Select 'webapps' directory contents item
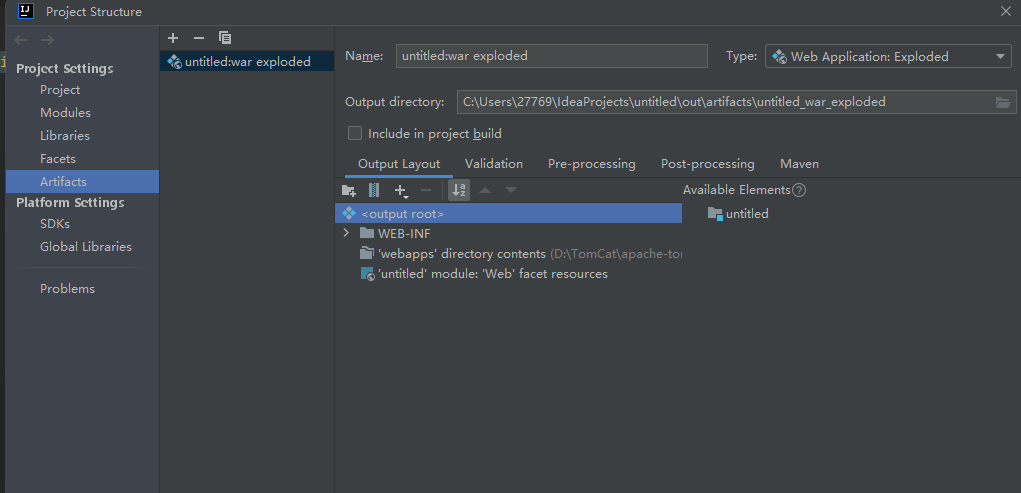The height and width of the screenshot is (493, 1021). coord(461,254)
